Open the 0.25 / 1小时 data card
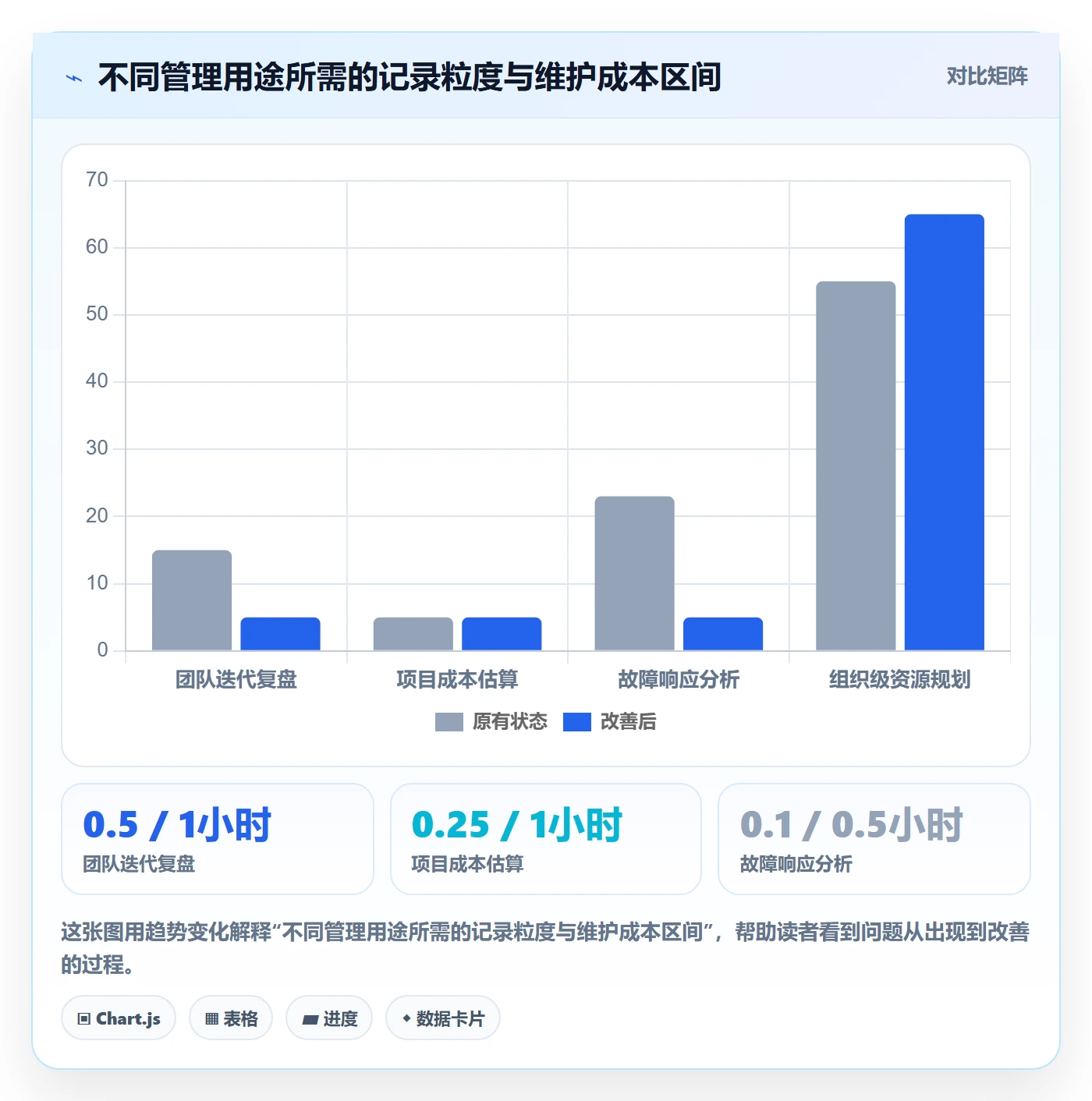This screenshot has width=1092, height=1101. click(546, 839)
